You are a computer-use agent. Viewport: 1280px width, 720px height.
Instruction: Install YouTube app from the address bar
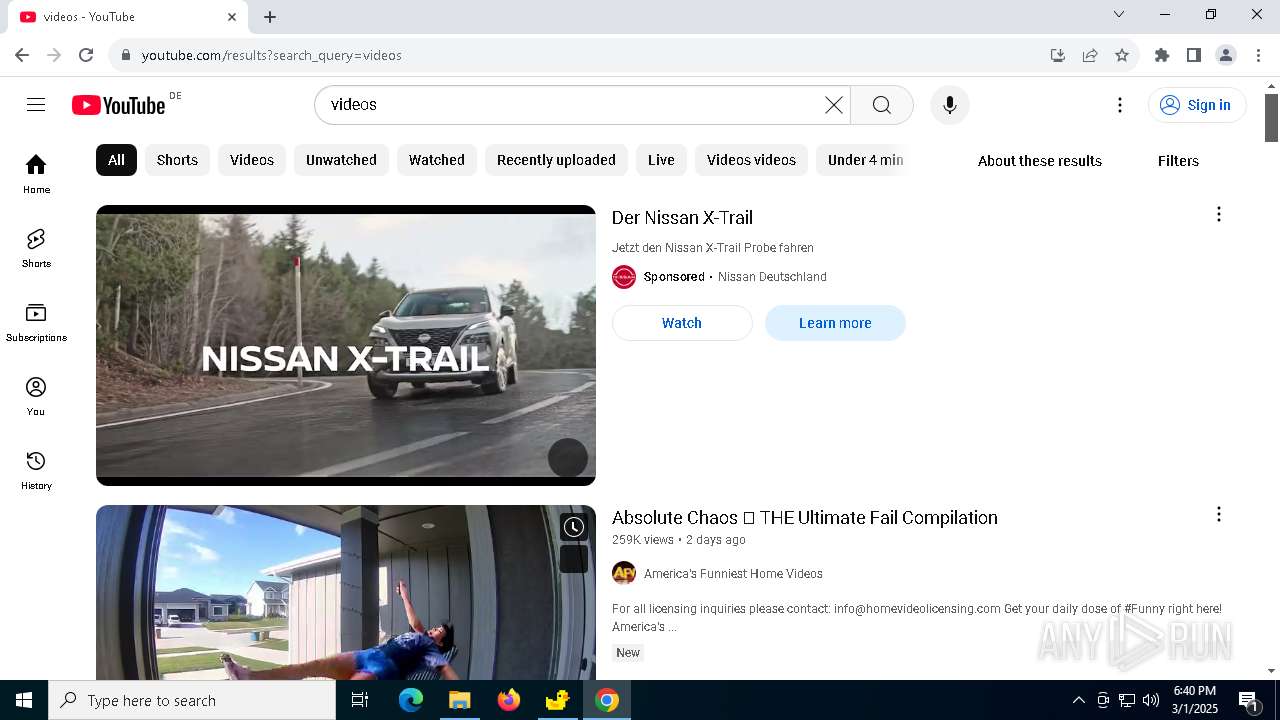pos(1058,55)
